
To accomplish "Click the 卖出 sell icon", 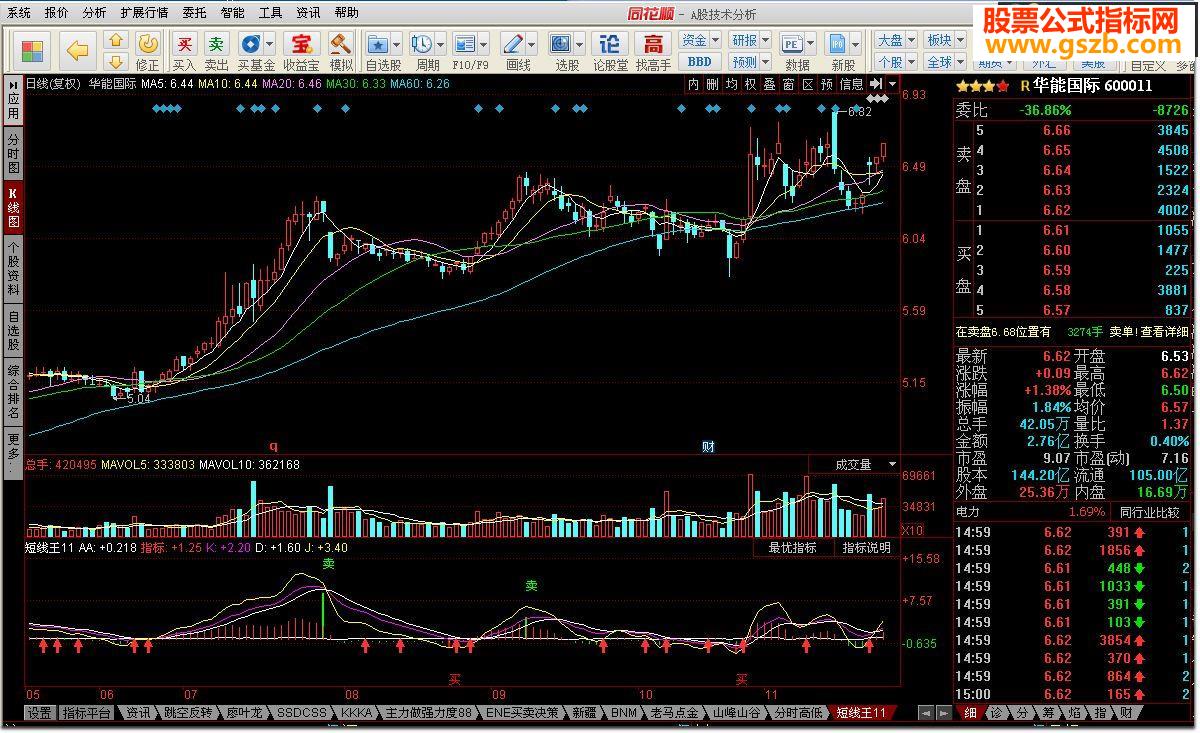I will tap(216, 44).
